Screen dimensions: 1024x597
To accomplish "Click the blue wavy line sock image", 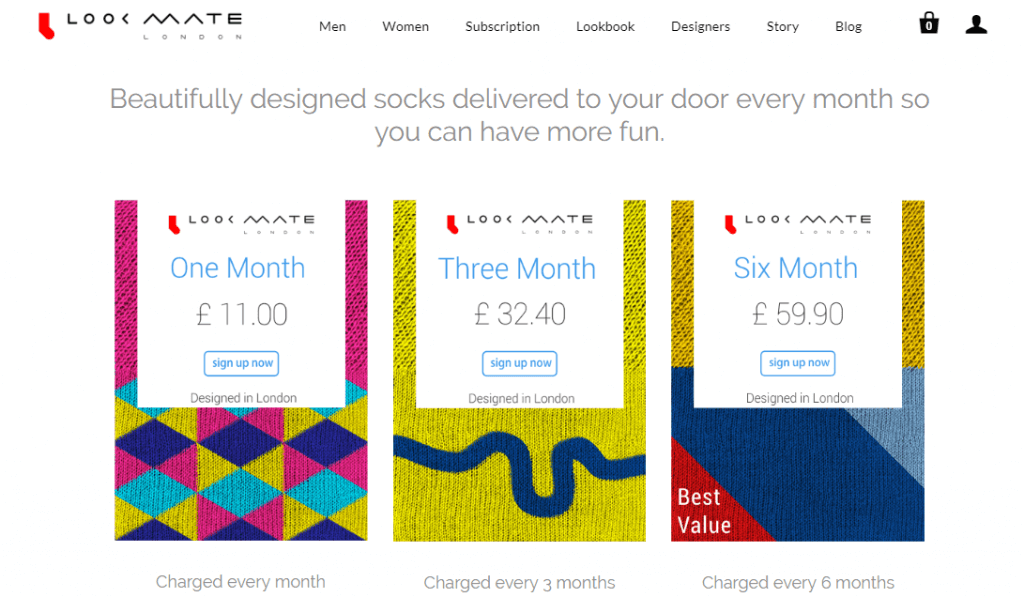I will (519, 474).
